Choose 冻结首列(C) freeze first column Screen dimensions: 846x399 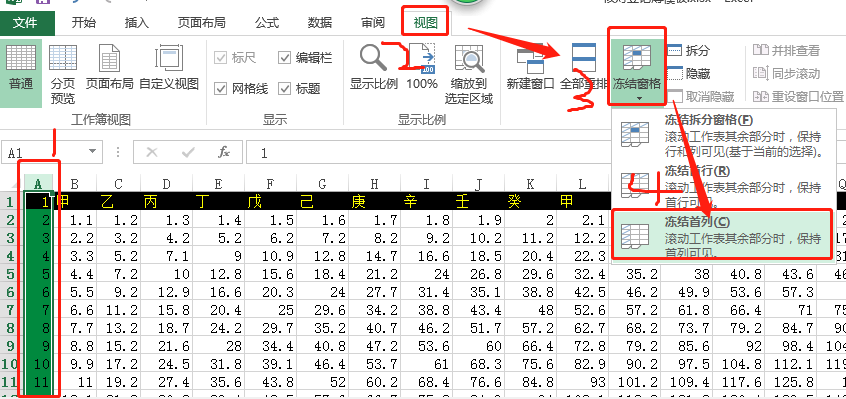coord(724,235)
